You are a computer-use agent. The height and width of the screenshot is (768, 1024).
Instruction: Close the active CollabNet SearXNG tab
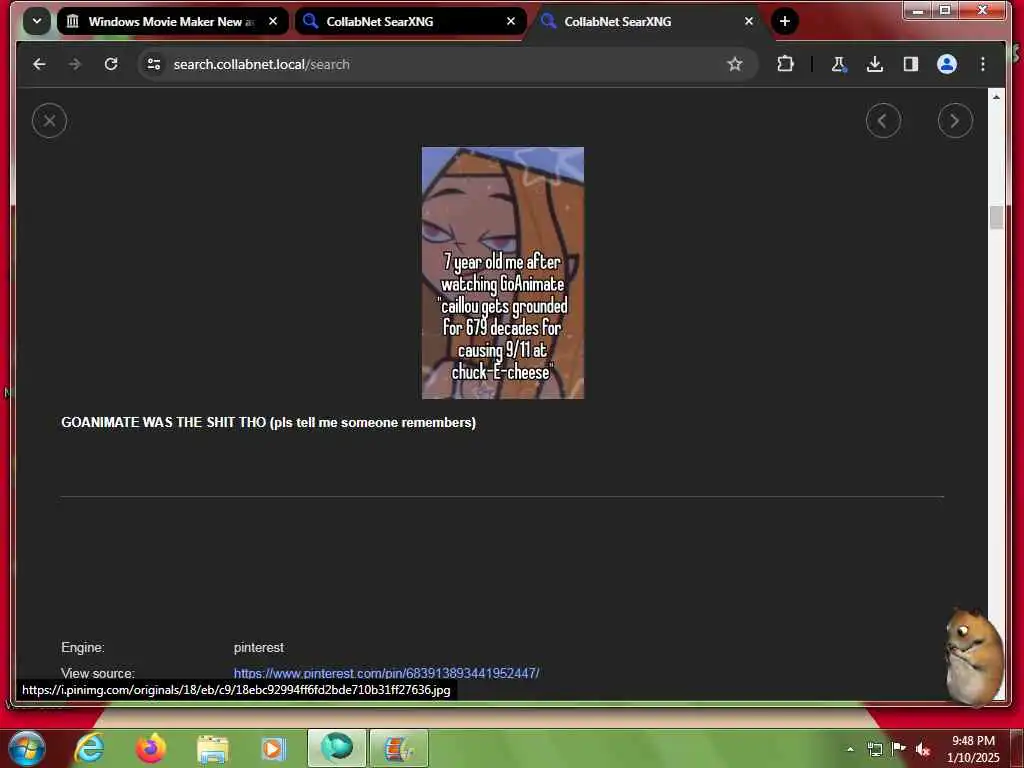(748, 22)
